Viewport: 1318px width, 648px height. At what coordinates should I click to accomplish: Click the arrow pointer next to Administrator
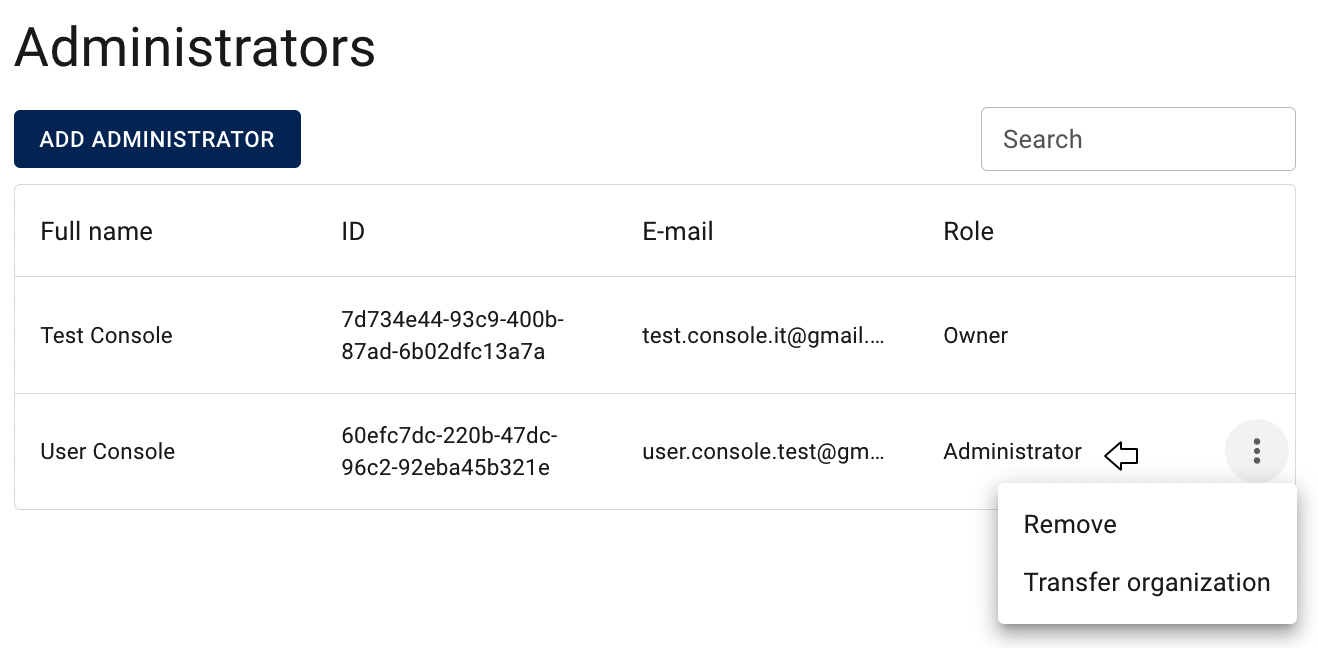1122,457
